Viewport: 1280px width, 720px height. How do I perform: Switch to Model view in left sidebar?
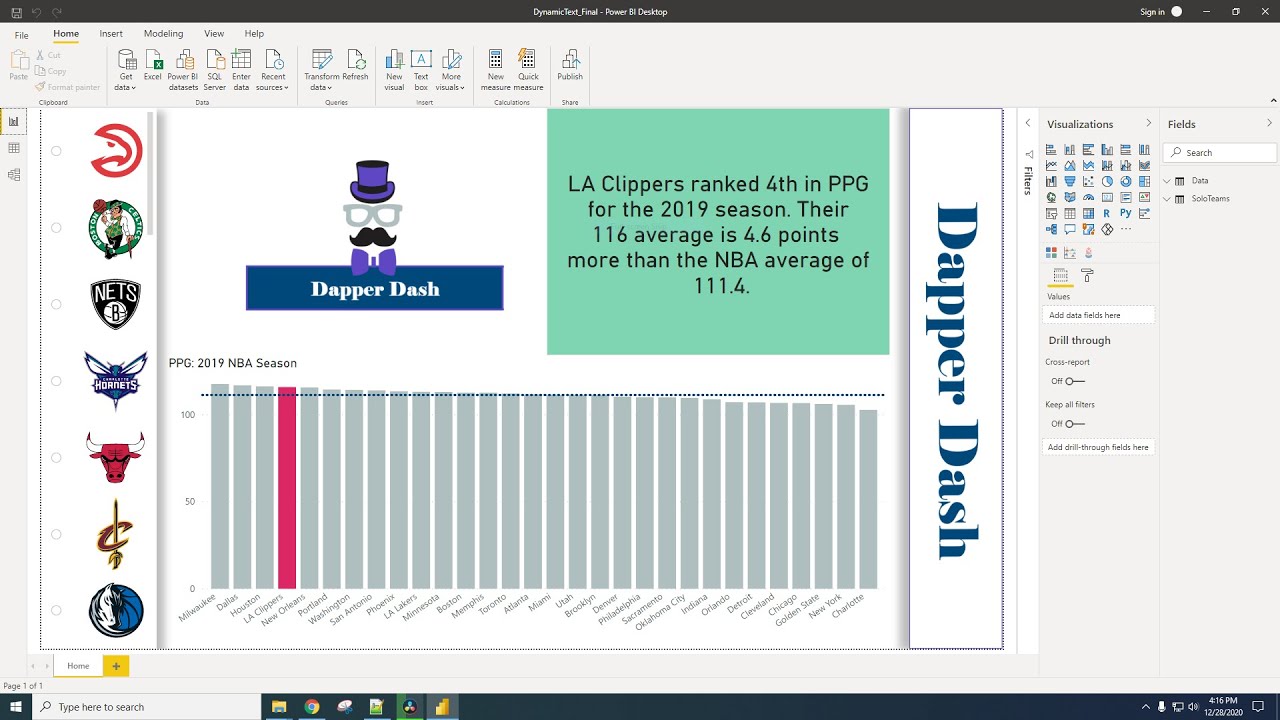click(x=14, y=175)
